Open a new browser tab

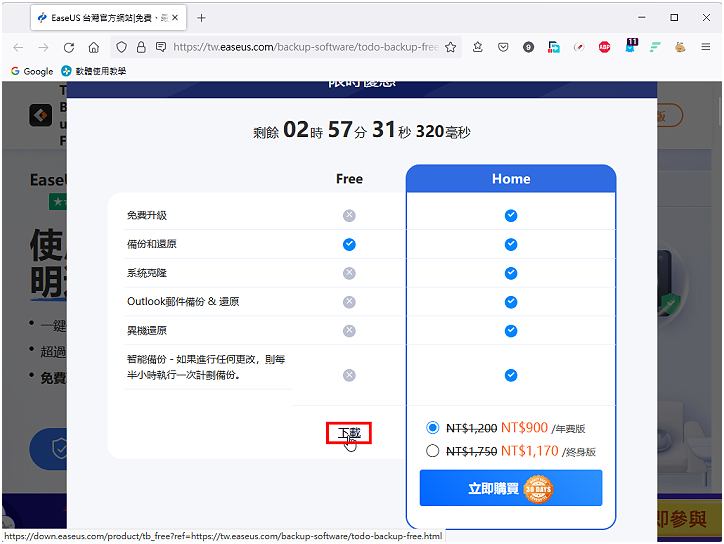tap(201, 18)
